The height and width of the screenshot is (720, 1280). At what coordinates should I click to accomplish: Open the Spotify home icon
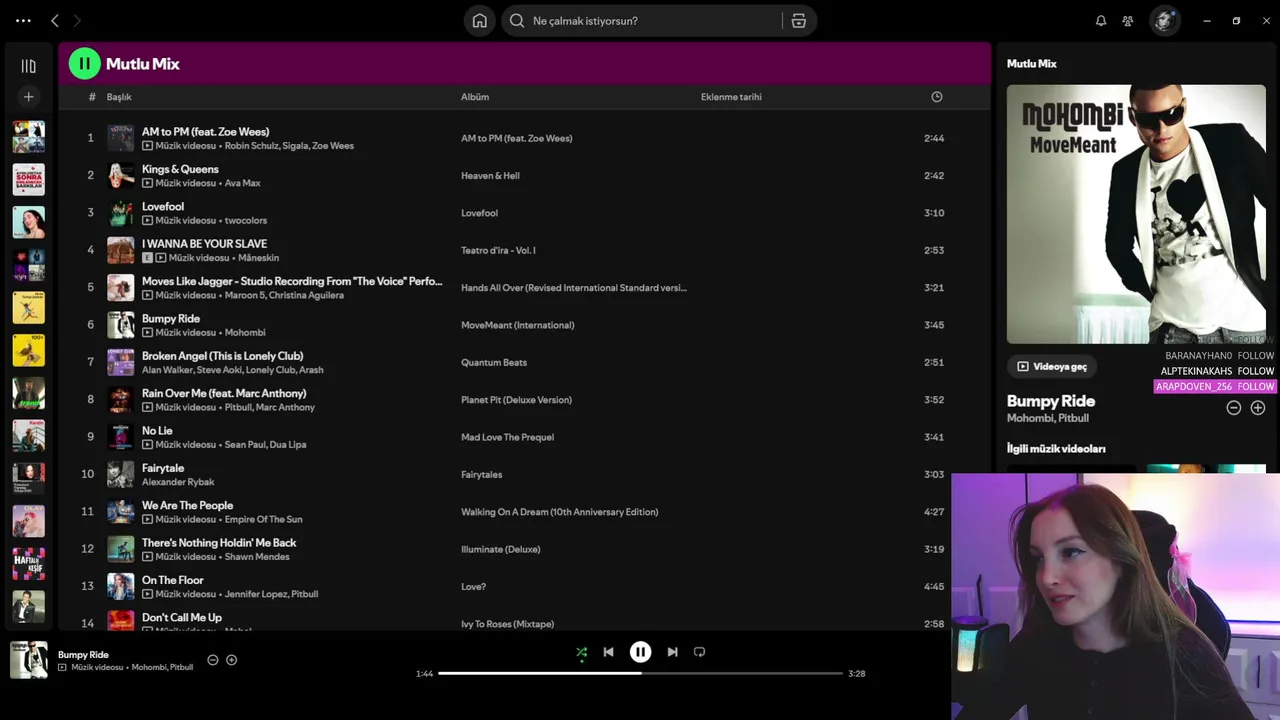pos(480,21)
